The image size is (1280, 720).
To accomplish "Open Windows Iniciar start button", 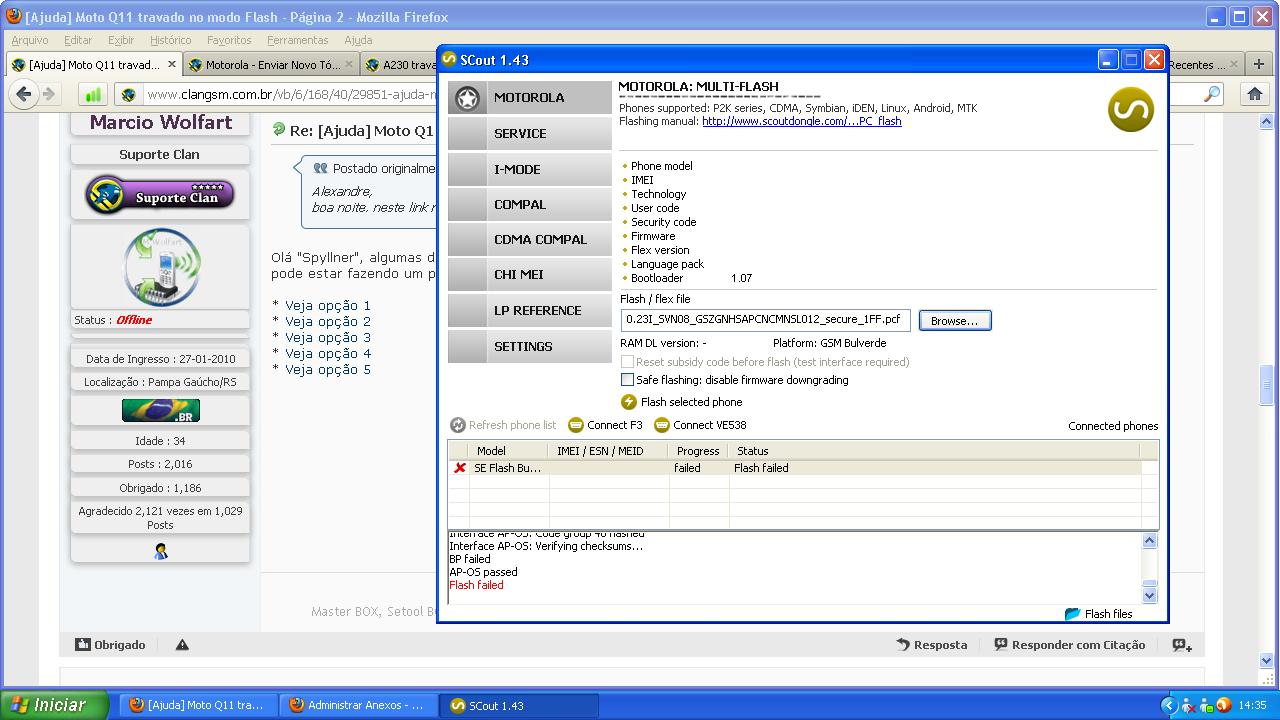I will point(55,705).
